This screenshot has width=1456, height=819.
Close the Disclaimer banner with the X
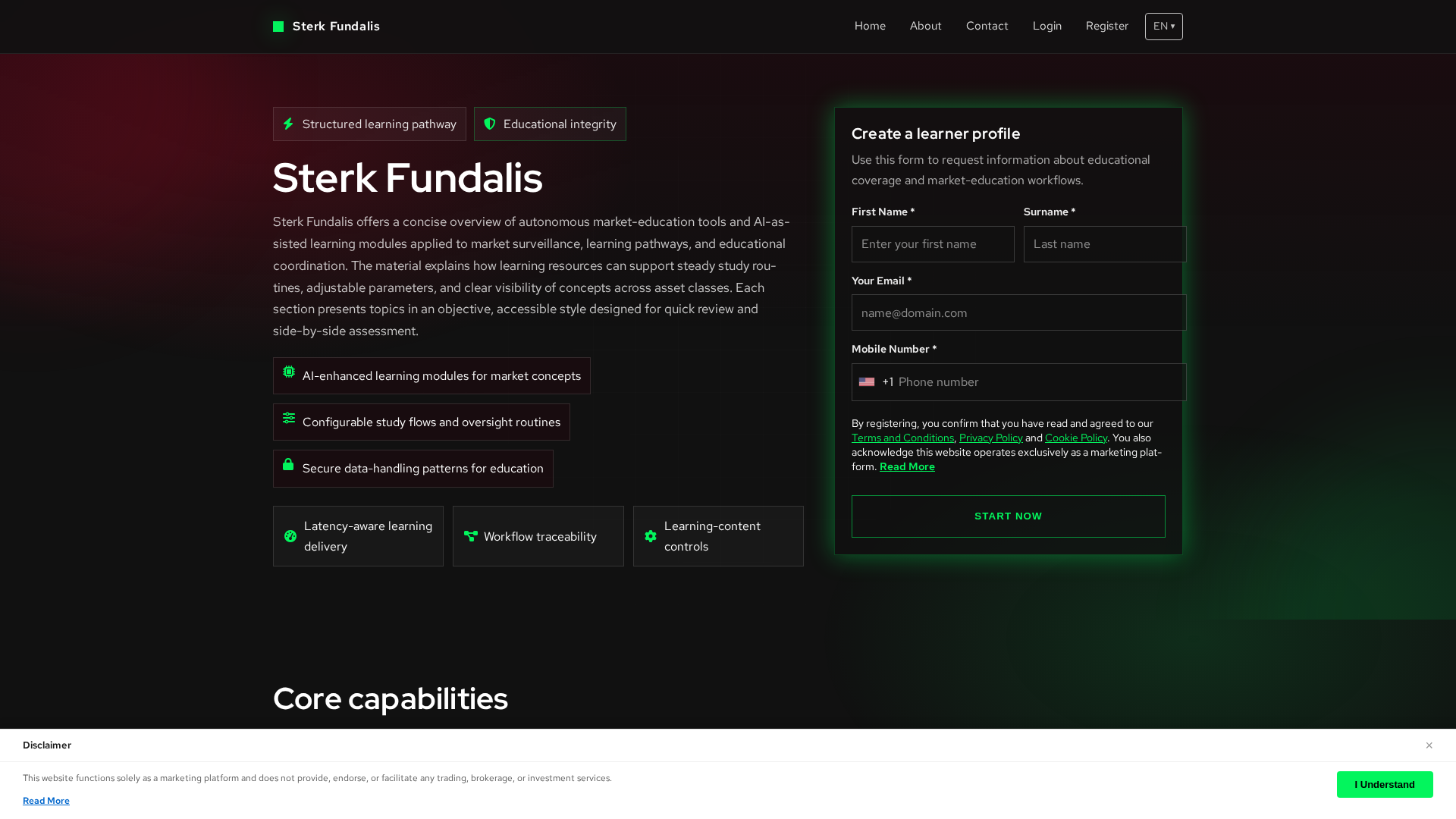click(1429, 745)
